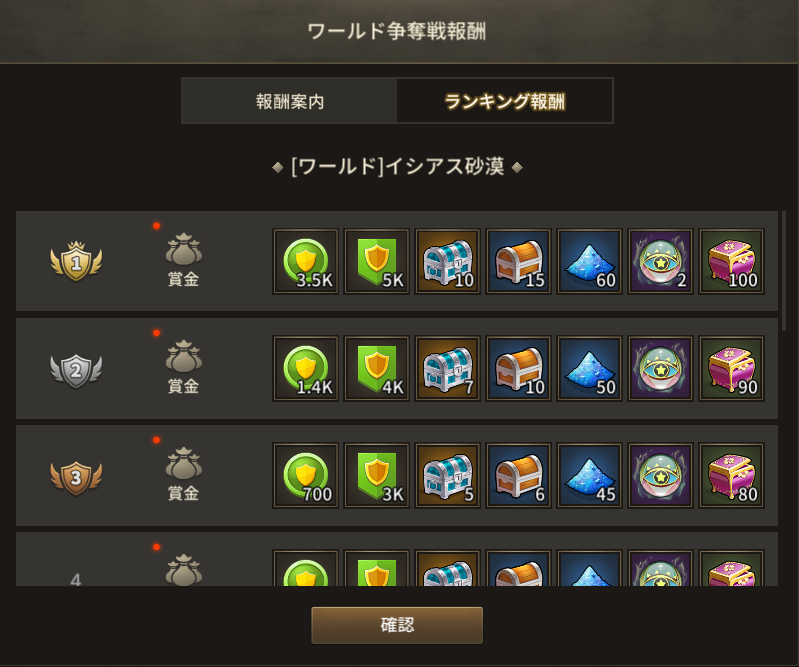799x667 pixels.
Task: Tap rank 3 blue crystal pile 45
Action: point(590,475)
